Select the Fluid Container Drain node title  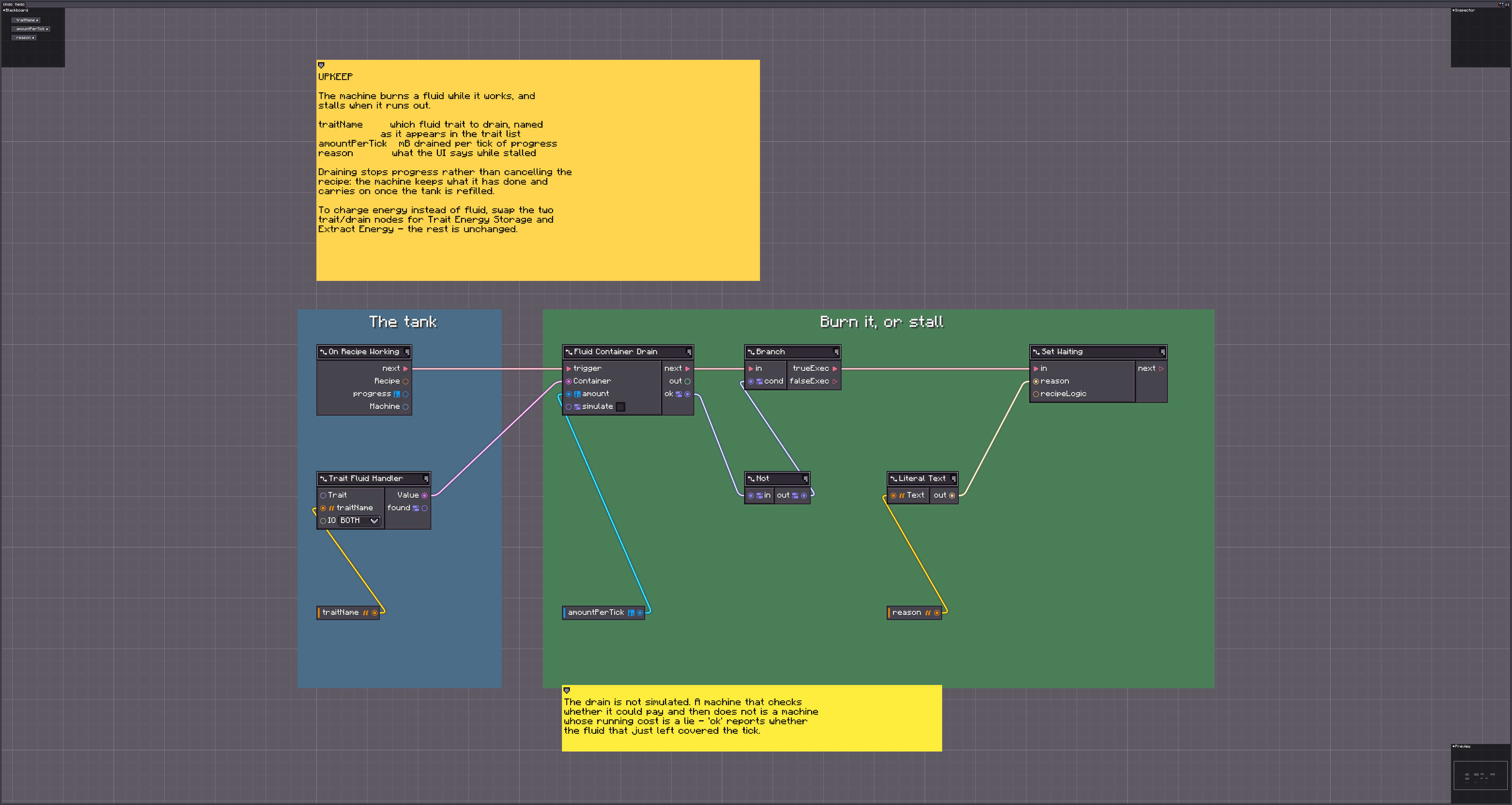click(x=615, y=352)
